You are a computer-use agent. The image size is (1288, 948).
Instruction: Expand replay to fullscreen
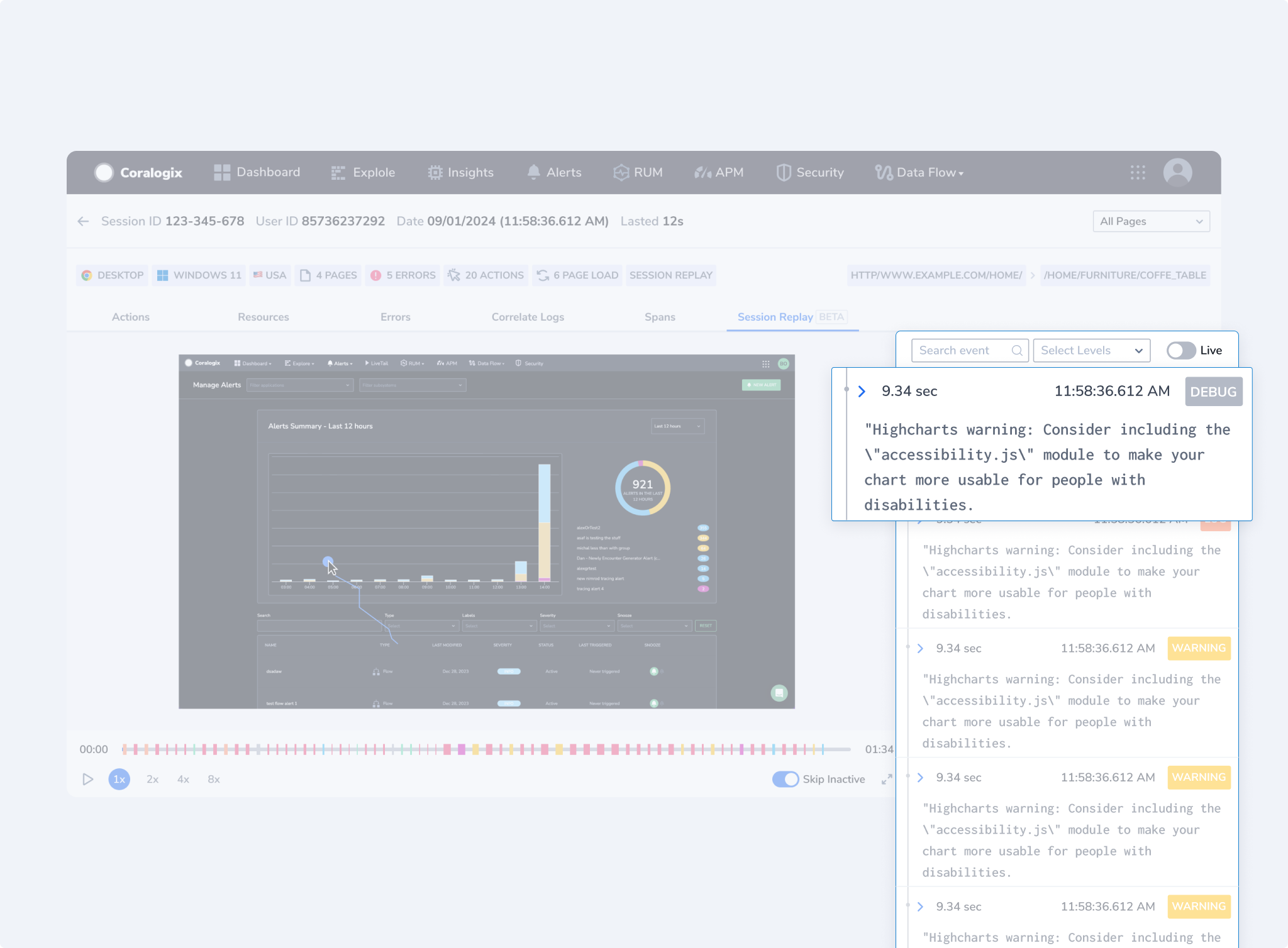887,780
